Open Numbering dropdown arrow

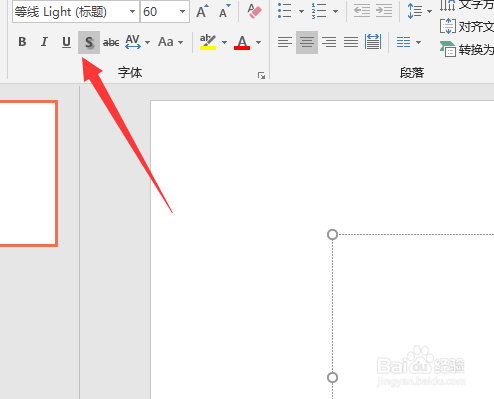click(335, 11)
